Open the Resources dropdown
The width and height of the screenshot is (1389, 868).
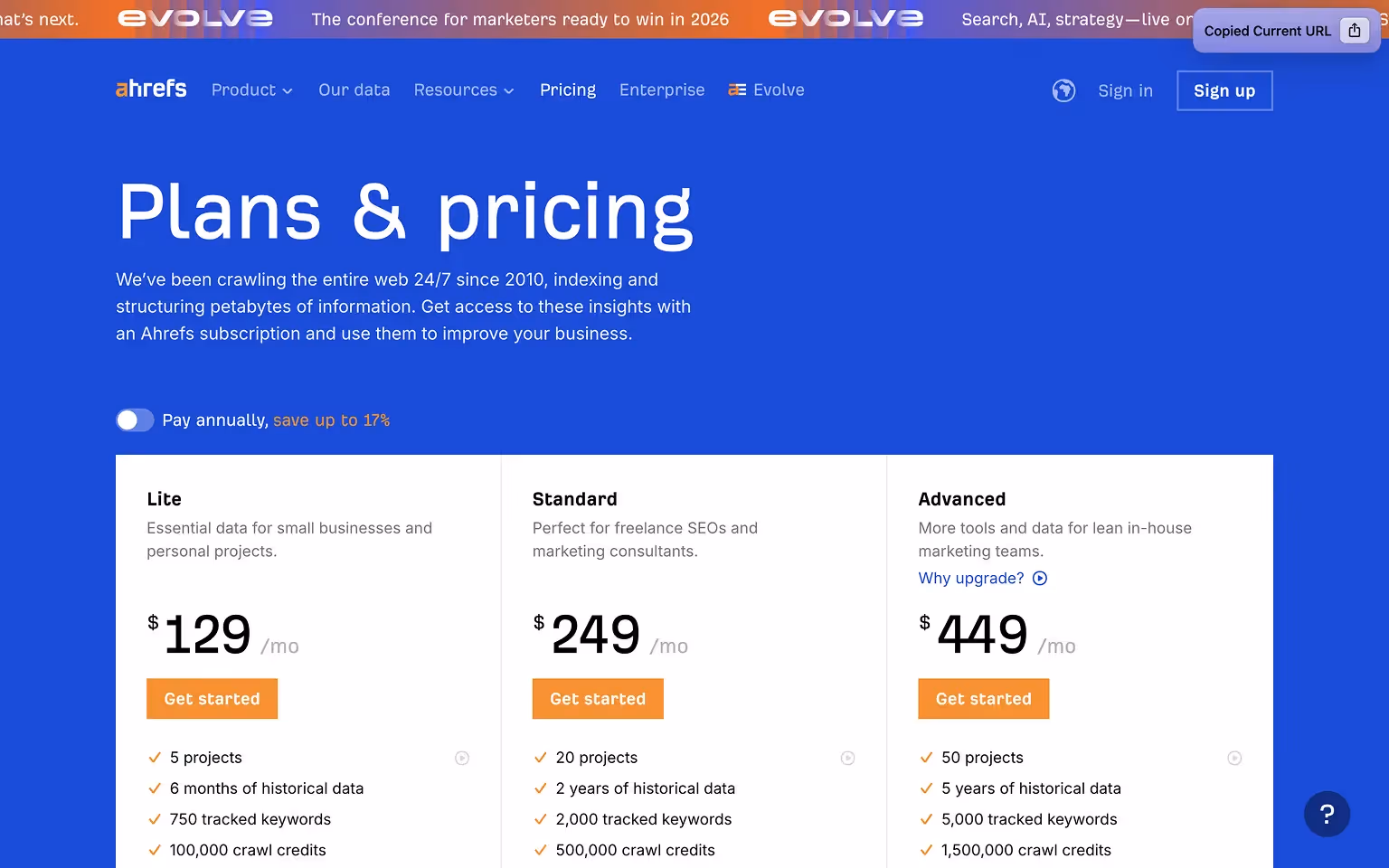(x=463, y=90)
